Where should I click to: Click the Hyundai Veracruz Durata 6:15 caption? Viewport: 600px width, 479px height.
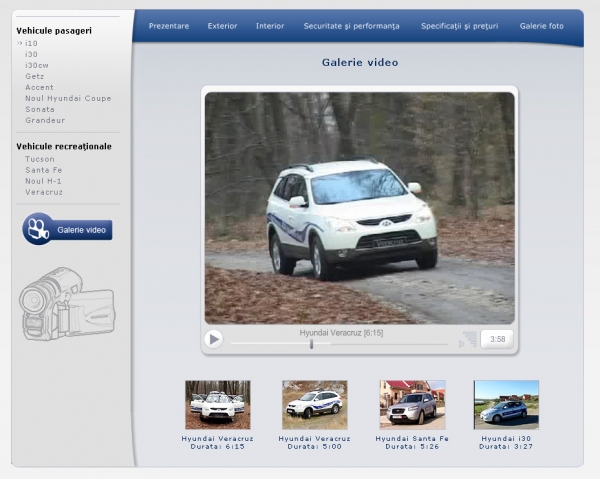click(217, 443)
